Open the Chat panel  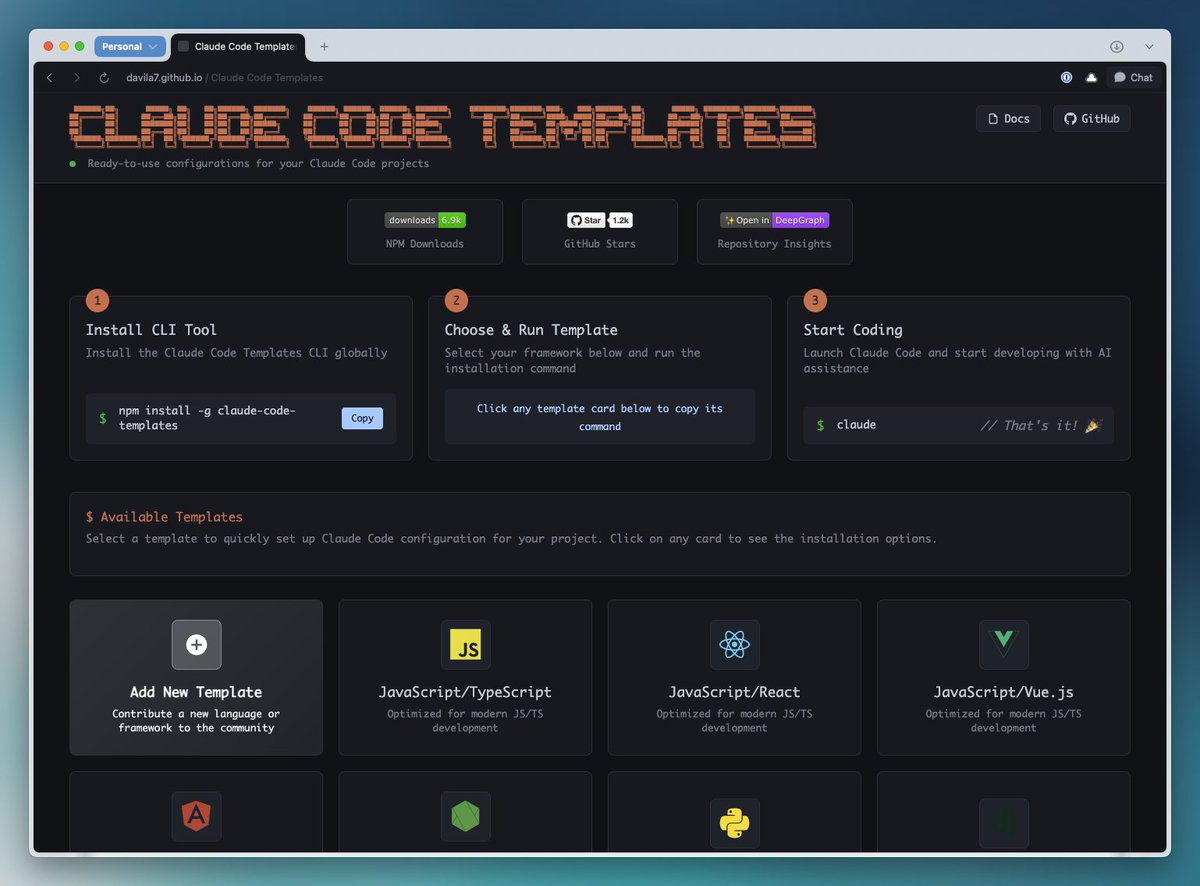[1133, 77]
